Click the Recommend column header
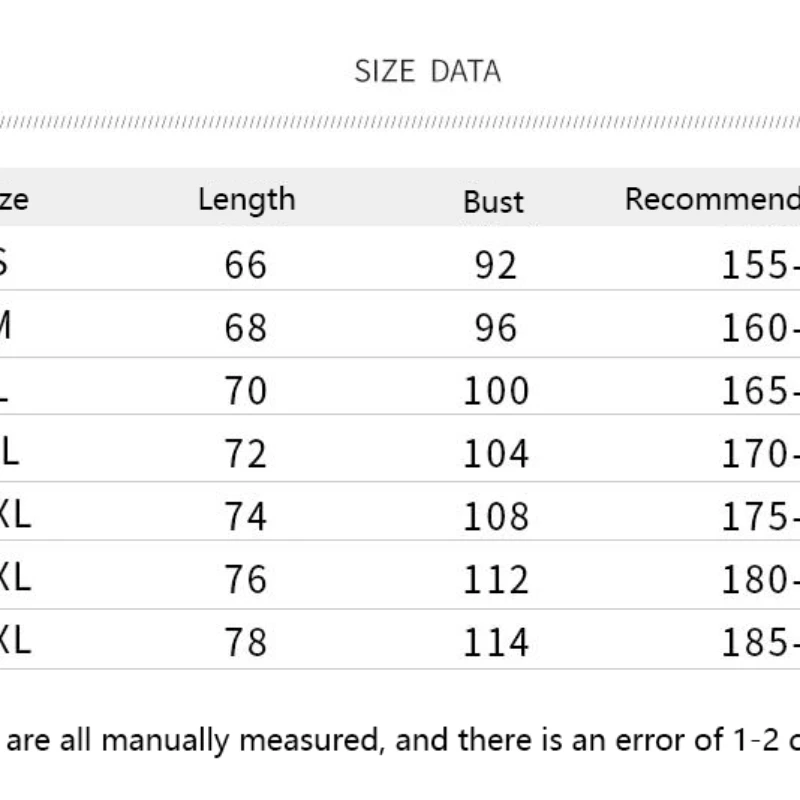 [711, 199]
